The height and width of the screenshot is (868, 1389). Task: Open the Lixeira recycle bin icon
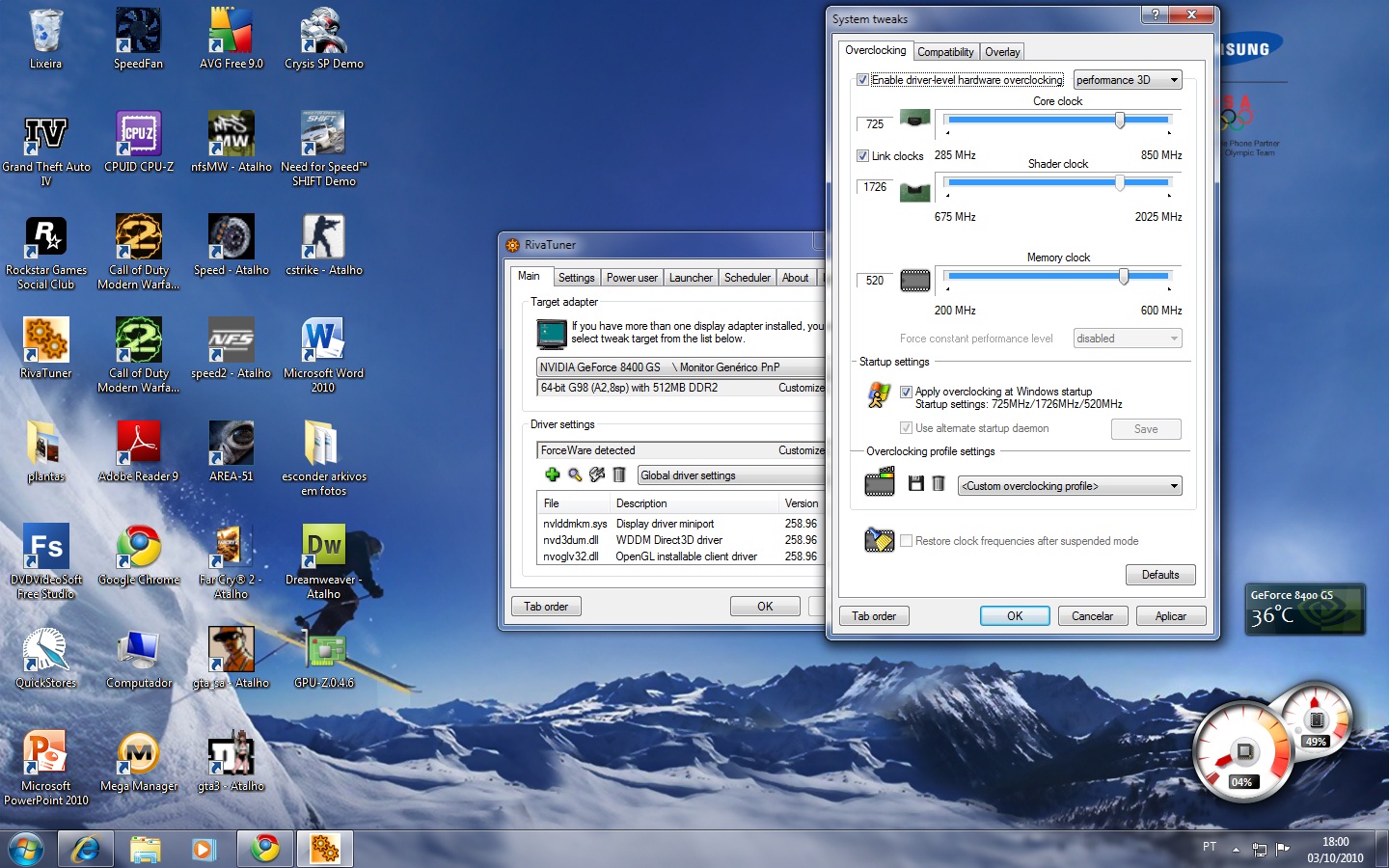point(45,39)
